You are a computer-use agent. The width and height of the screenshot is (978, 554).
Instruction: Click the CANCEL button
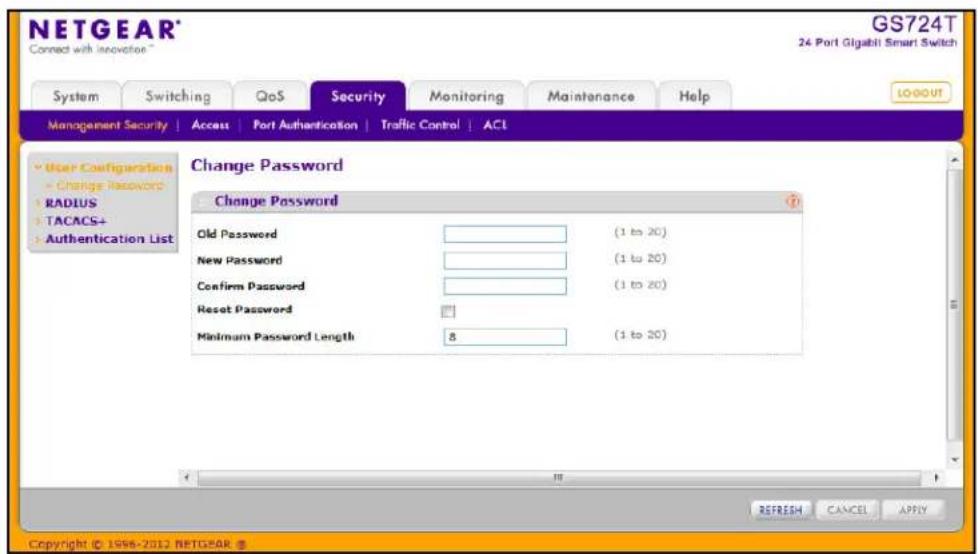847,510
